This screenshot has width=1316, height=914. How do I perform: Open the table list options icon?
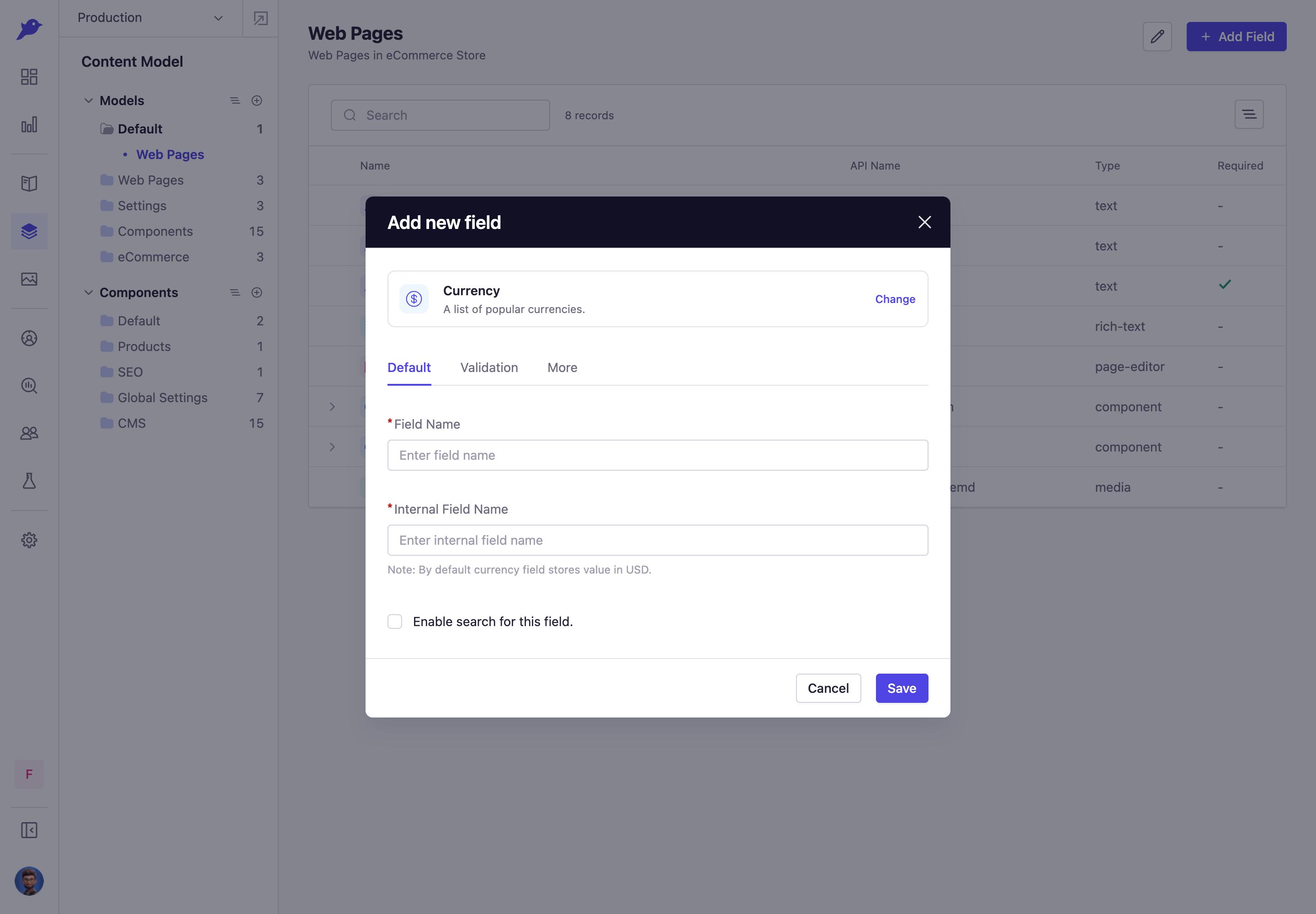pyautogui.click(x=1249, y=115)
